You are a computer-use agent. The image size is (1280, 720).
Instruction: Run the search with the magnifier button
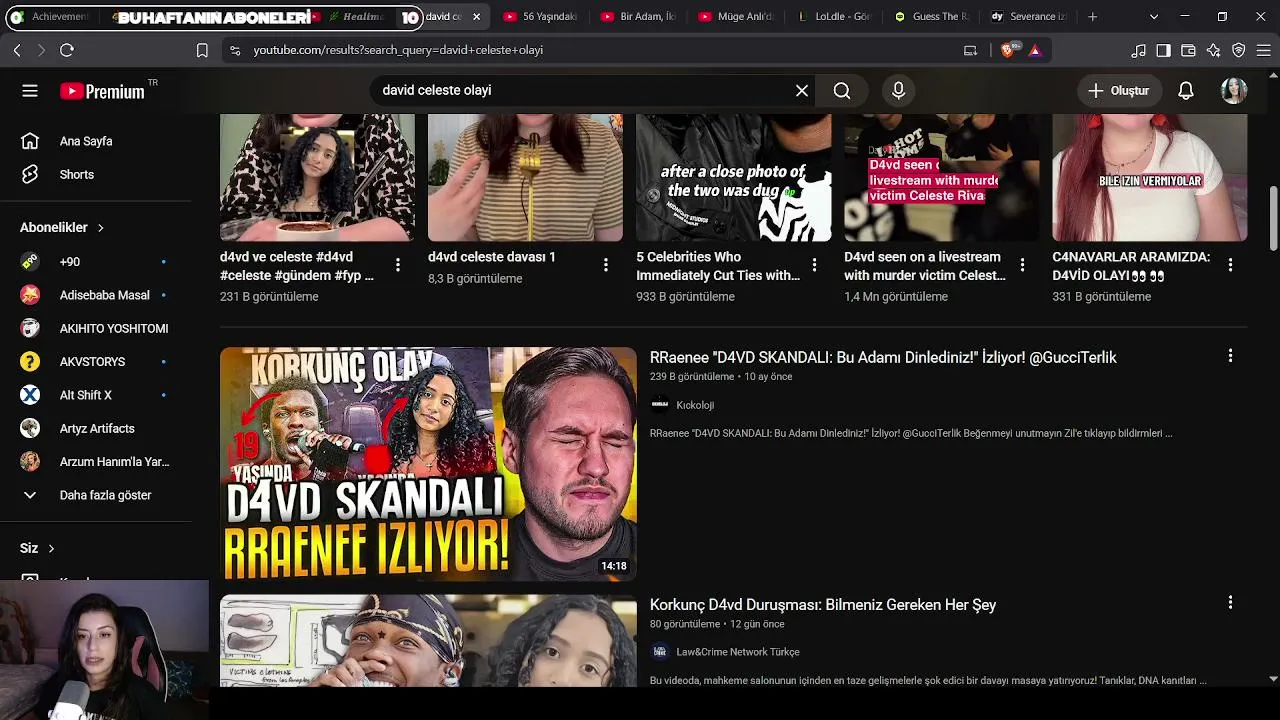point(842,91)
